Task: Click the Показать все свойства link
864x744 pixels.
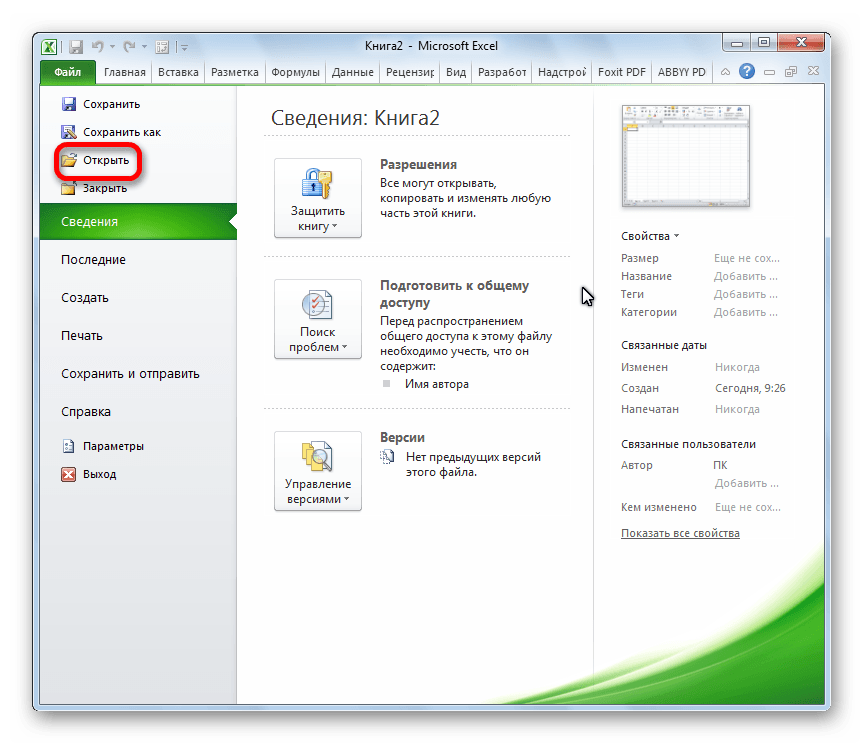Action: [x=680, y=533]
